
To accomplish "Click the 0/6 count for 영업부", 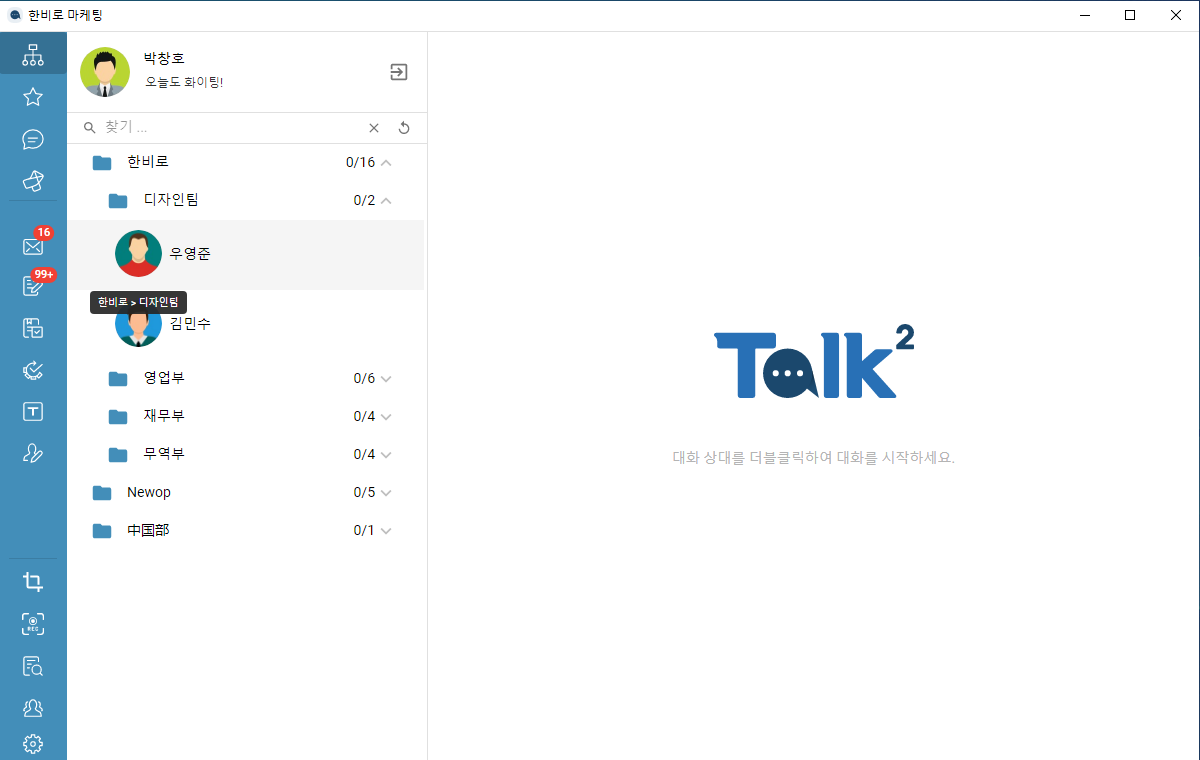I will pyautogui.click(x=364, y=378).
